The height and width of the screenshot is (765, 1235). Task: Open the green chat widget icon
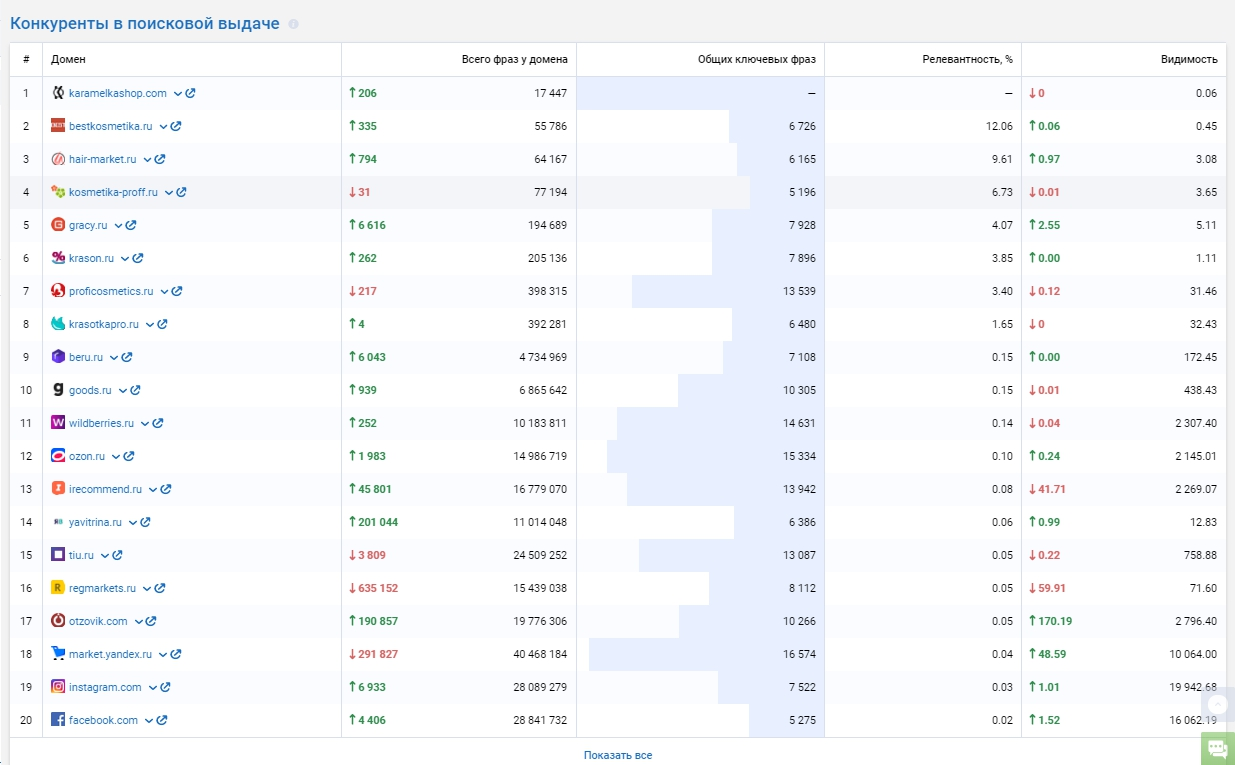(1218, 749)
